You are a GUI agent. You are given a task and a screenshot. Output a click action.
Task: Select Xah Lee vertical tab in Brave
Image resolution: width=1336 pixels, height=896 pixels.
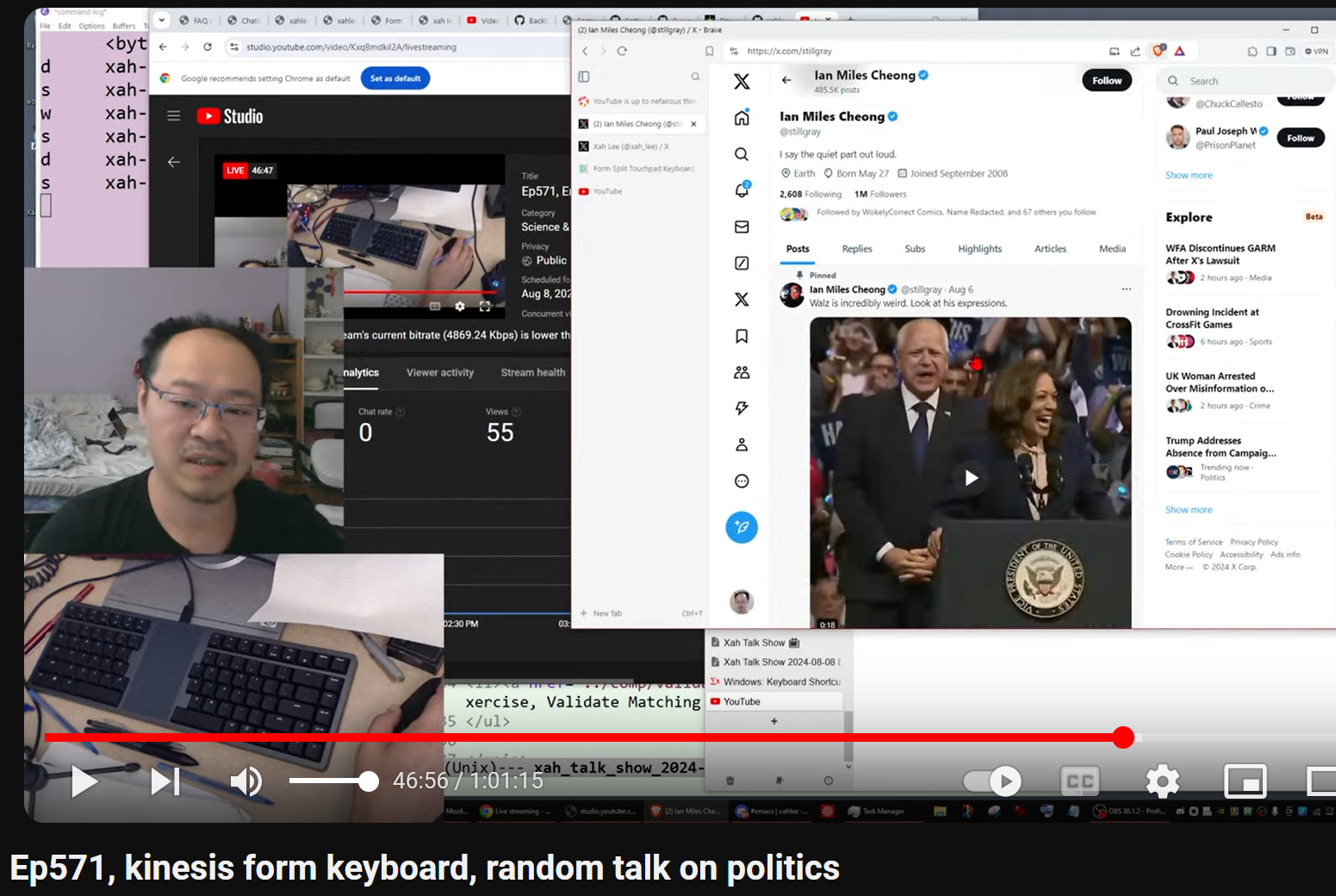coord(639,146)
